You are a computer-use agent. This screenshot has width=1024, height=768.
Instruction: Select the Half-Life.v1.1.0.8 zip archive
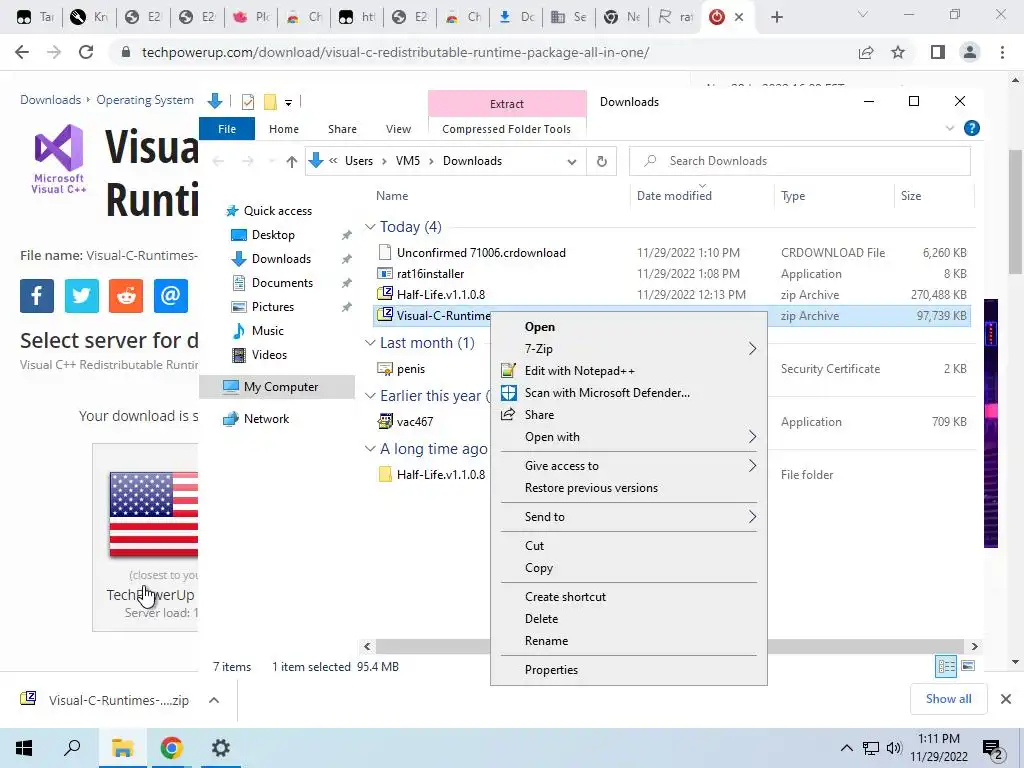673,295
